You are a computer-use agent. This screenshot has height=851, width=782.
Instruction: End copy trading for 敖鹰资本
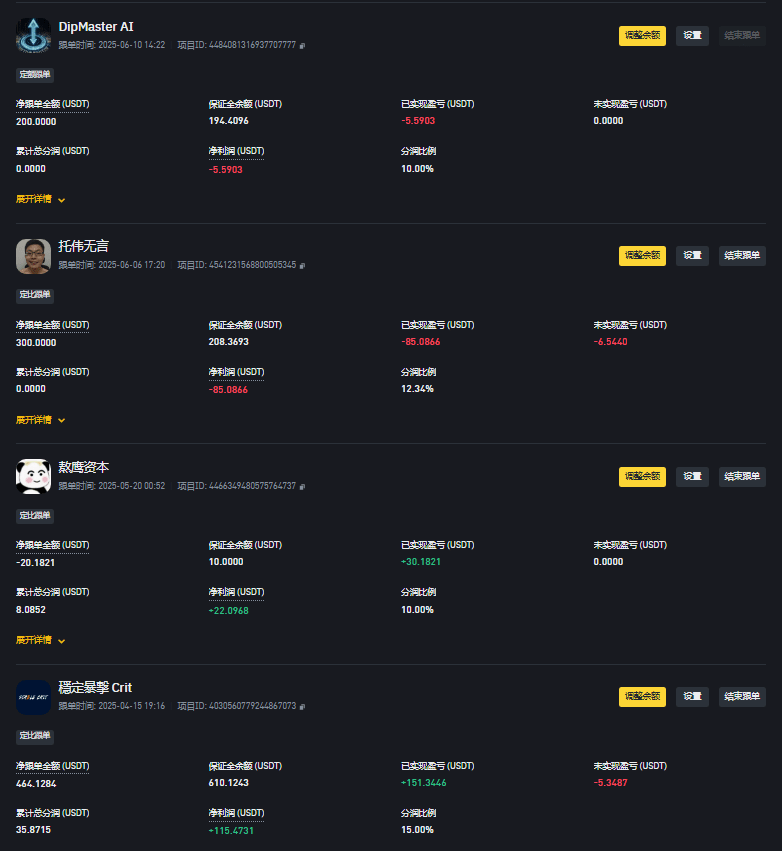742,477
